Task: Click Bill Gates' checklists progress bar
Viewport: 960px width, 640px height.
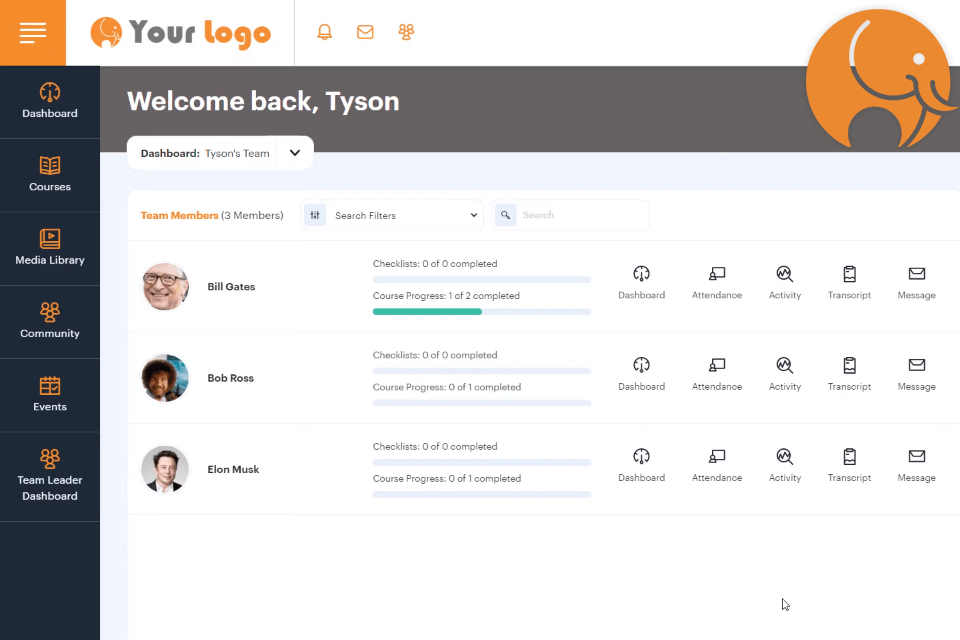Action: pyautogui.click(x=482, y=280)
